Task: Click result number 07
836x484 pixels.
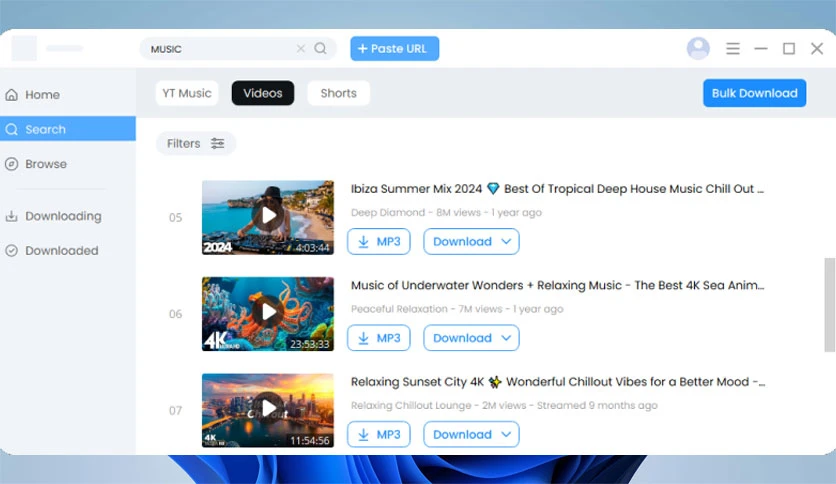Action: pos(175,410)
